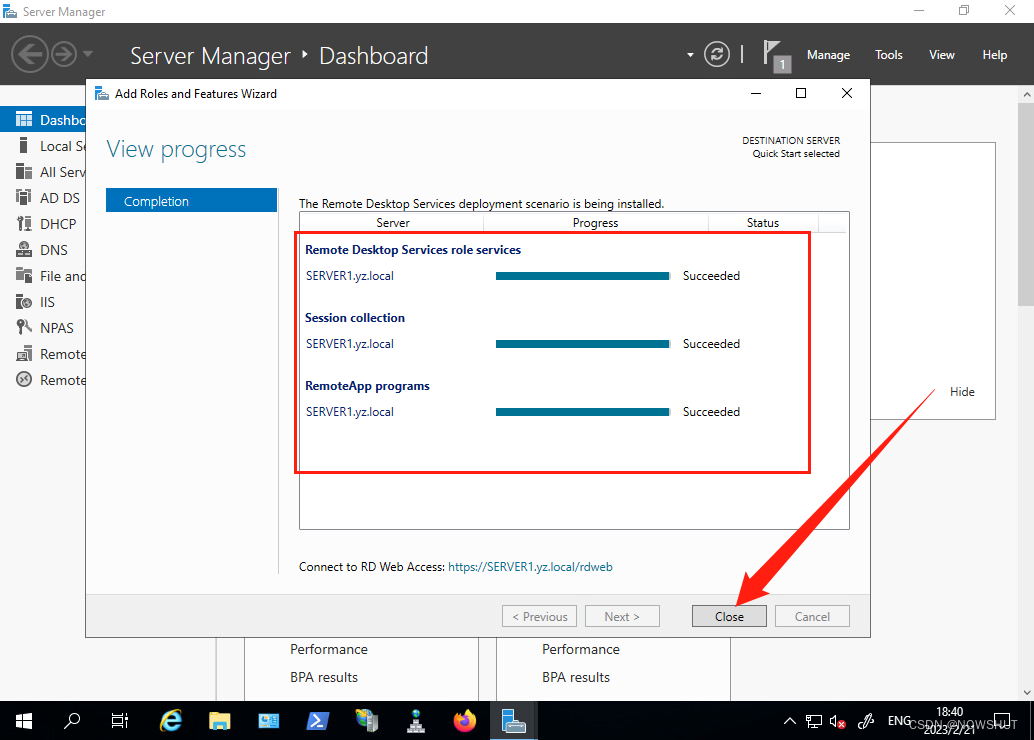
Task: Click progress bar for role services
Action: 583,276
